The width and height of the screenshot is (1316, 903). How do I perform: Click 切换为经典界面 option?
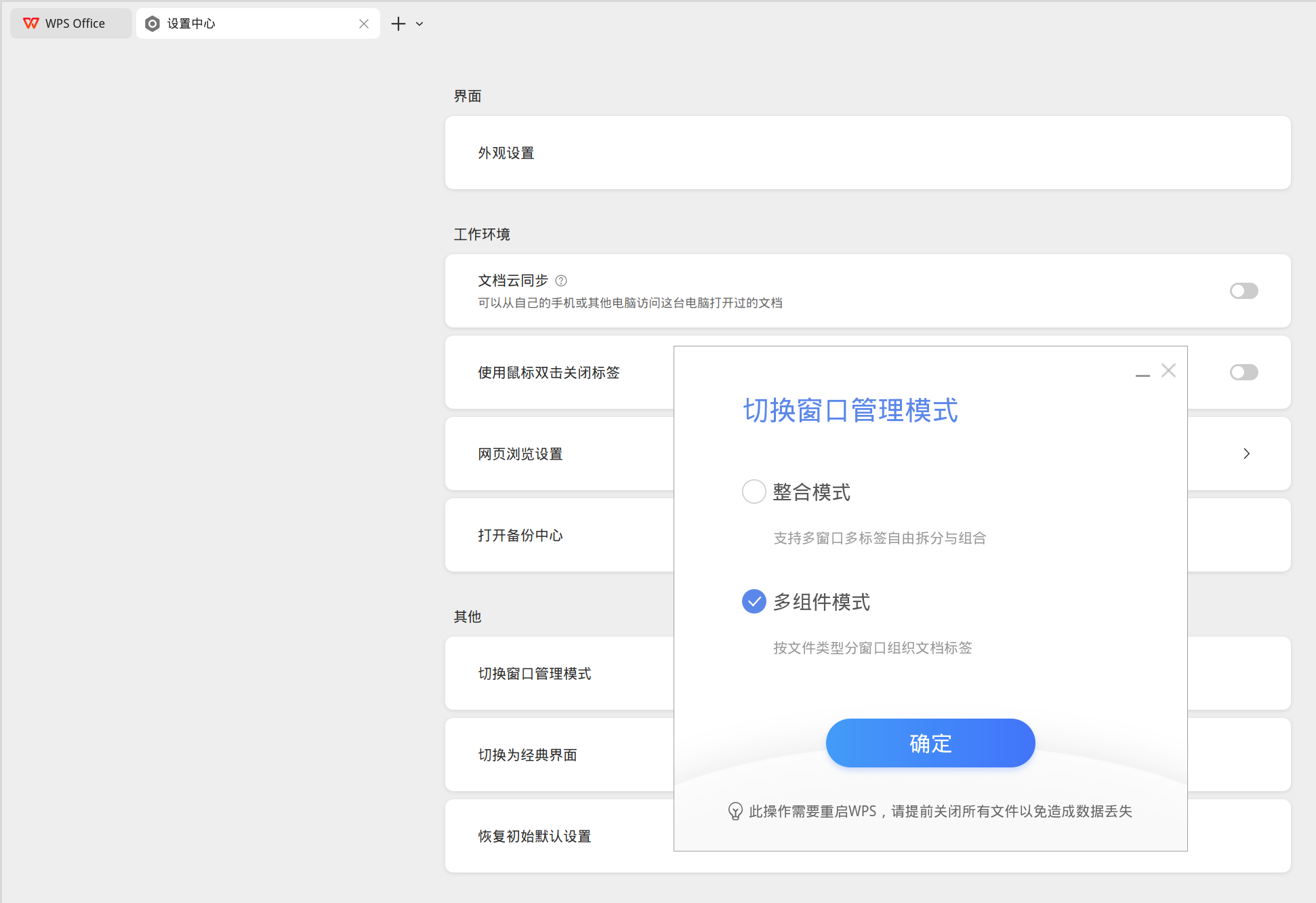(x=527, y=755)
